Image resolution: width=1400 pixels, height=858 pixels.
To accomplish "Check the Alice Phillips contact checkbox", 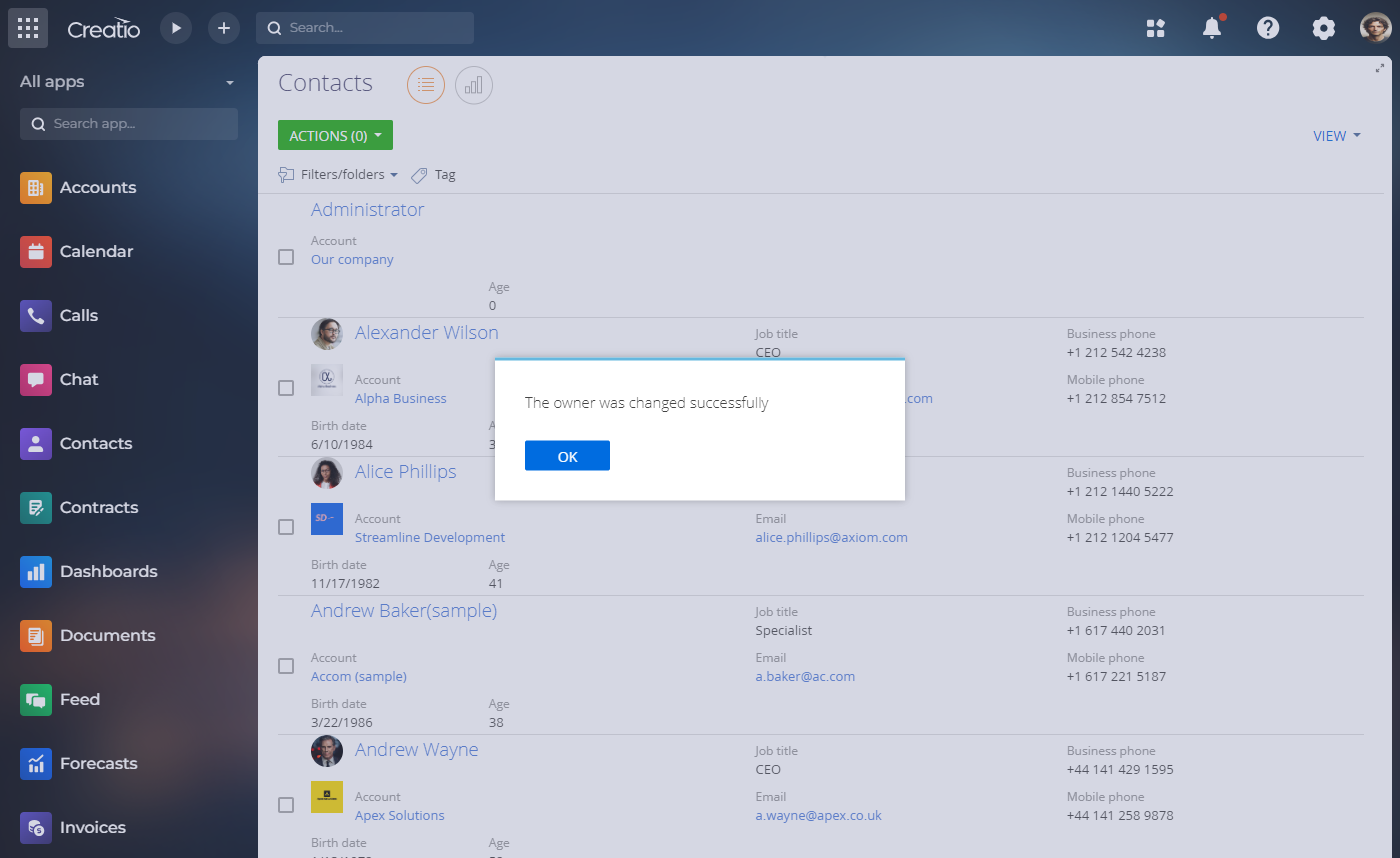I will point(286,527).
